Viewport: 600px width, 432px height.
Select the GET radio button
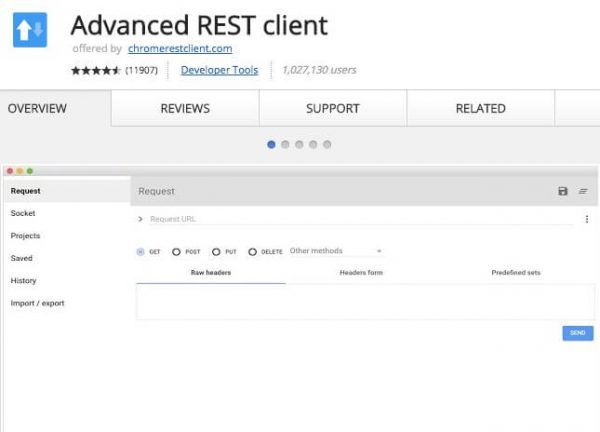pos(140,252)
